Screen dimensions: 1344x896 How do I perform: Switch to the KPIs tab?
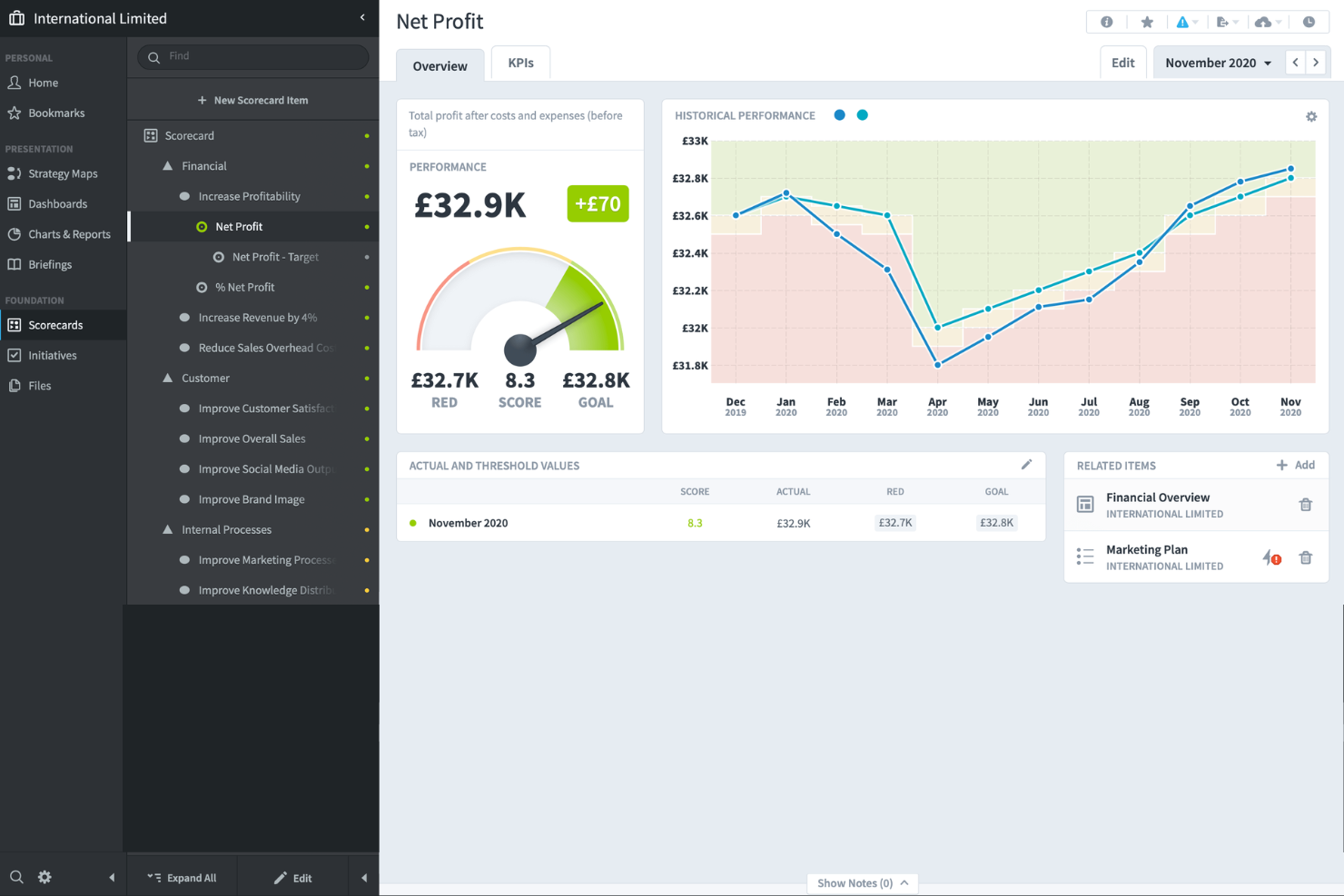(x=520, y=62)
